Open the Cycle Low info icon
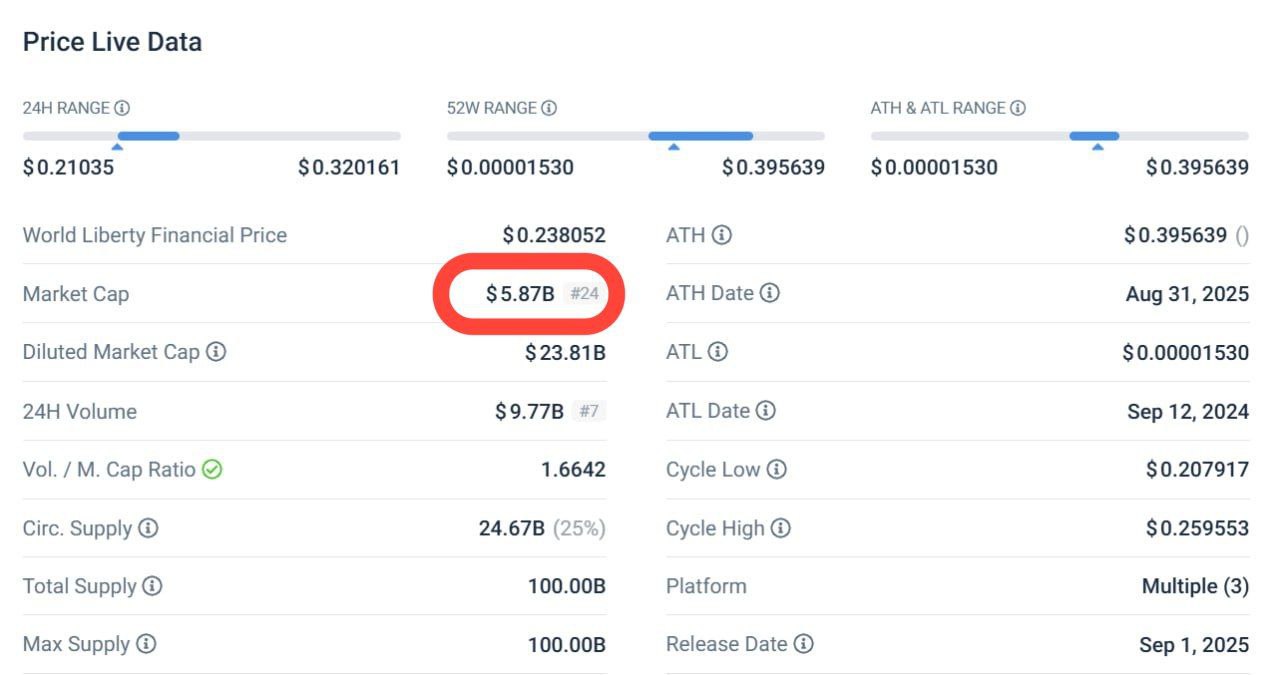Image resolution: width=1280 pixels, height=675 pixels. 775,469
